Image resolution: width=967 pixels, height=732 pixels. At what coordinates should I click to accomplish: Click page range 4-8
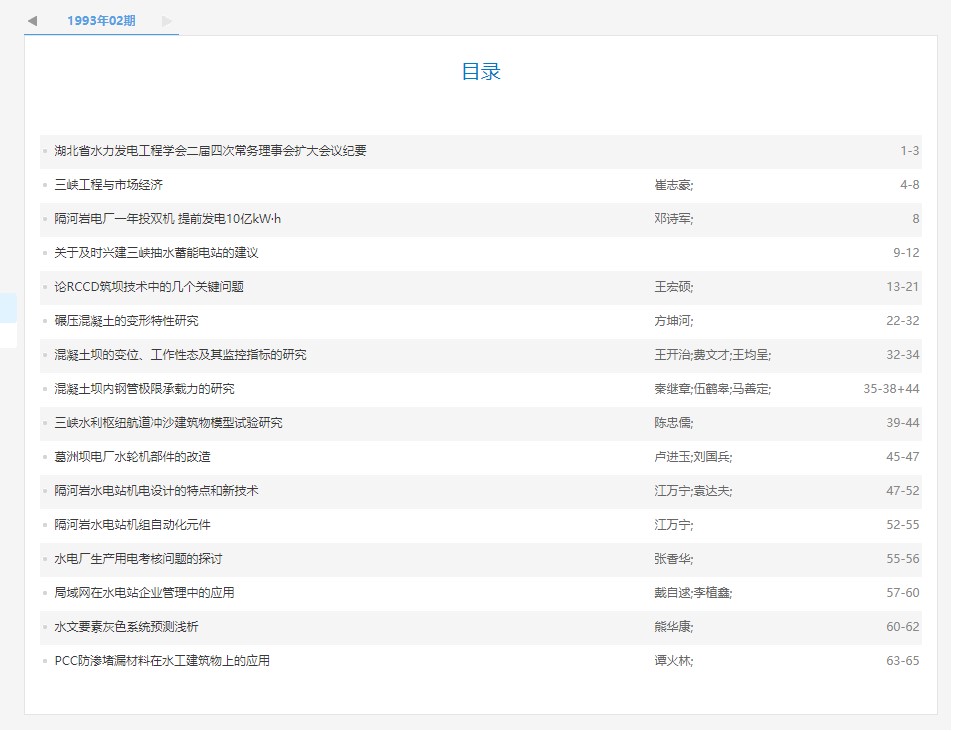pos(910,184)
